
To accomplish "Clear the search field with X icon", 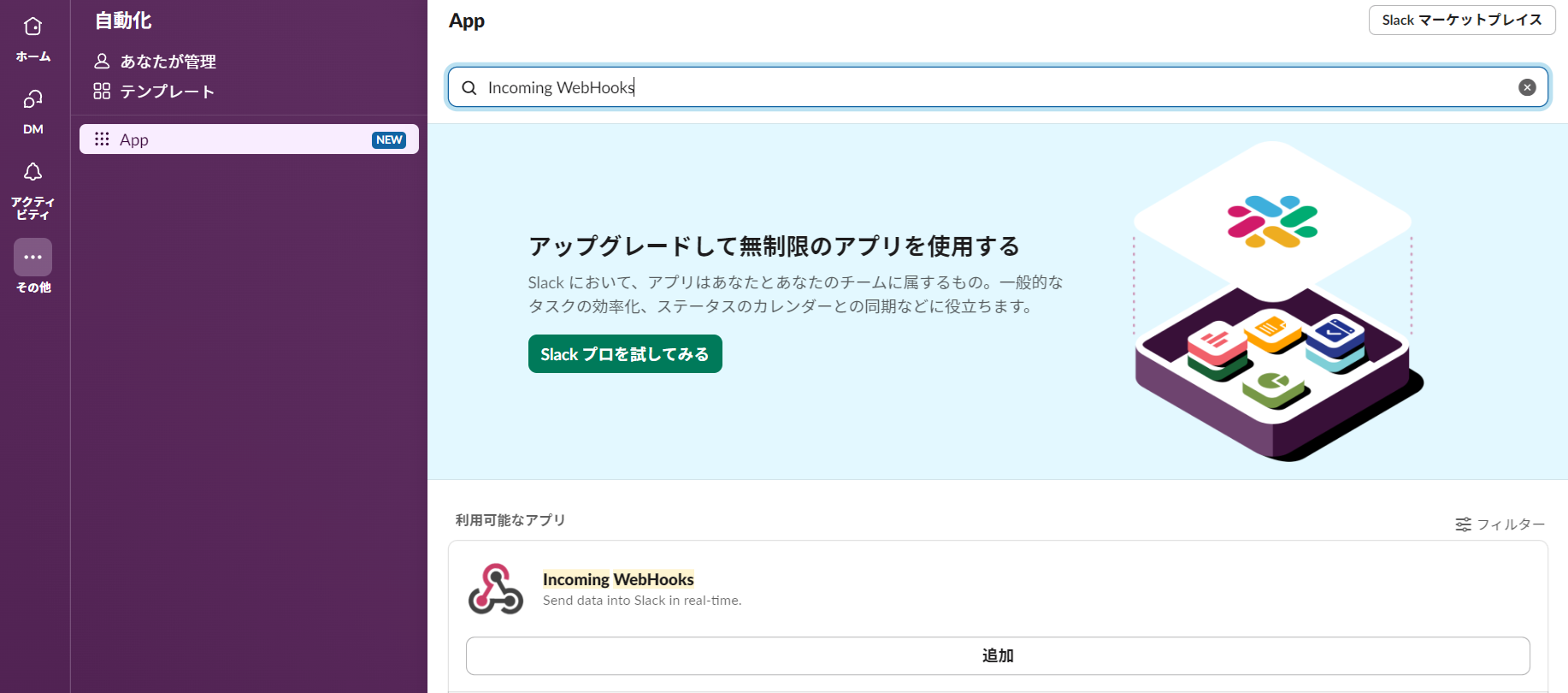I will click(x=1527, y=87).
